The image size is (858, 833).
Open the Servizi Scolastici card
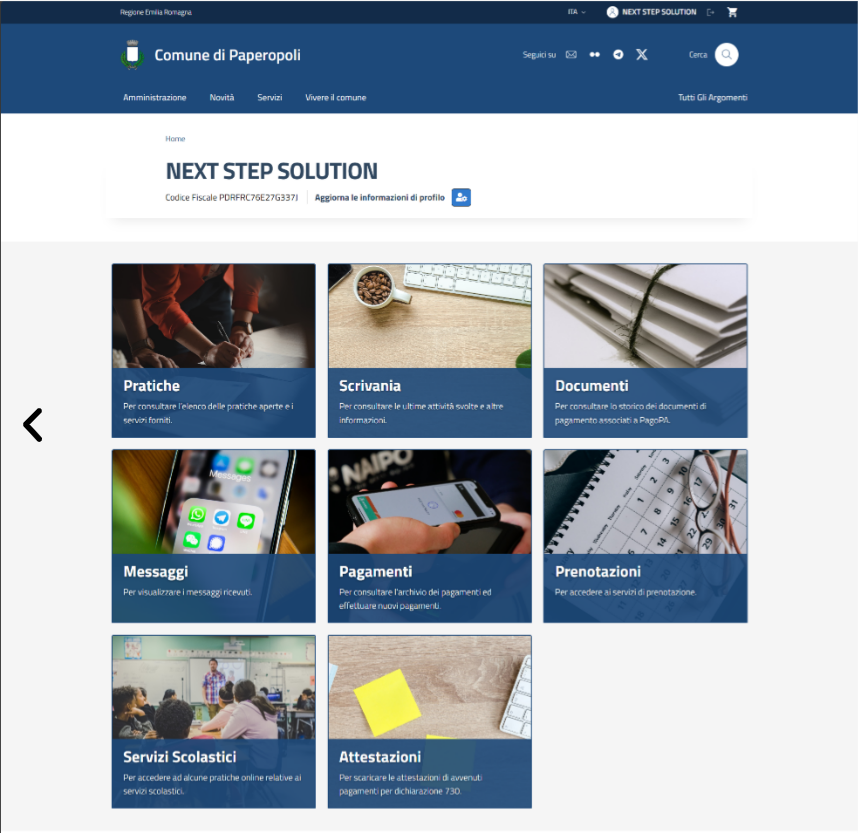point(213,721)
